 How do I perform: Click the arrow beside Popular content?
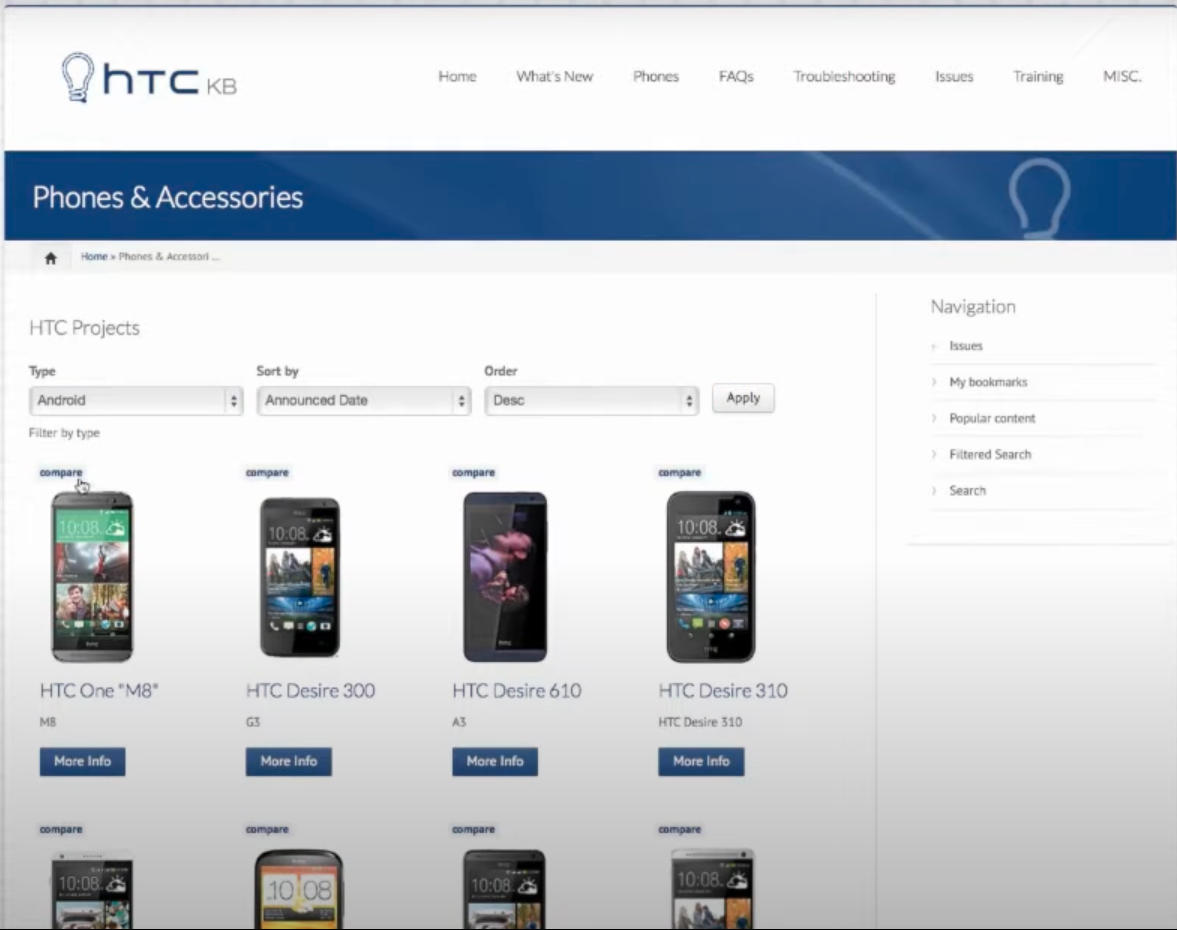click(934, 418)
